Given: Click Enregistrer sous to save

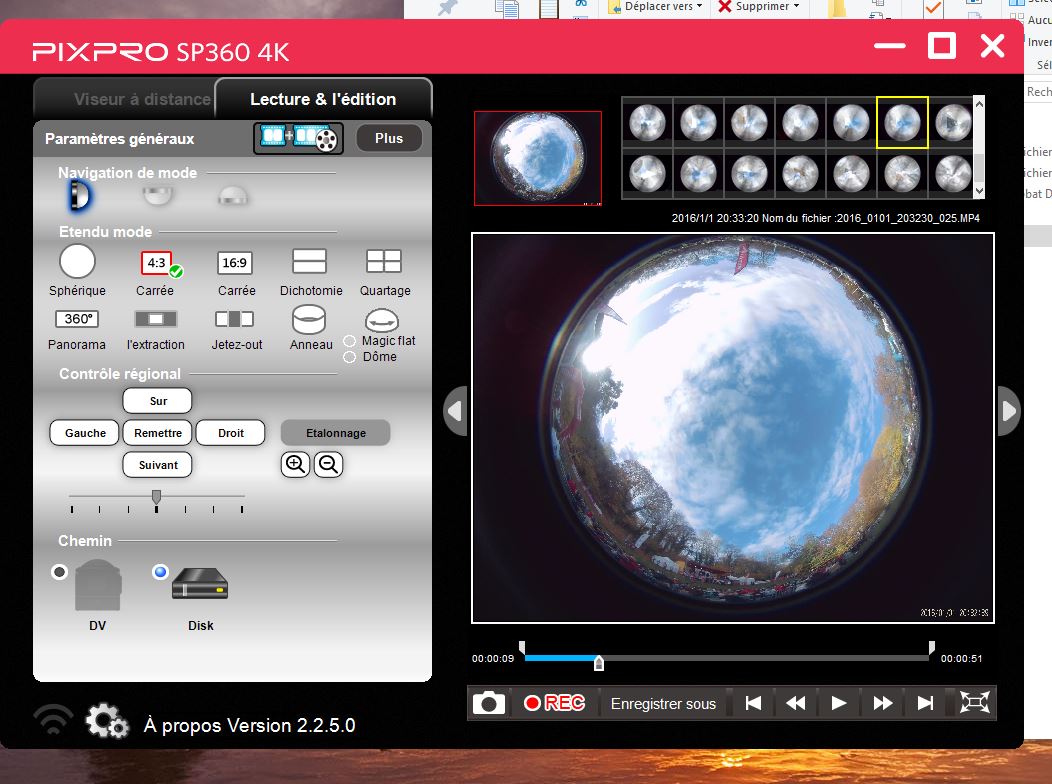Looking at the screenshot, I should (x=663, y=704).
